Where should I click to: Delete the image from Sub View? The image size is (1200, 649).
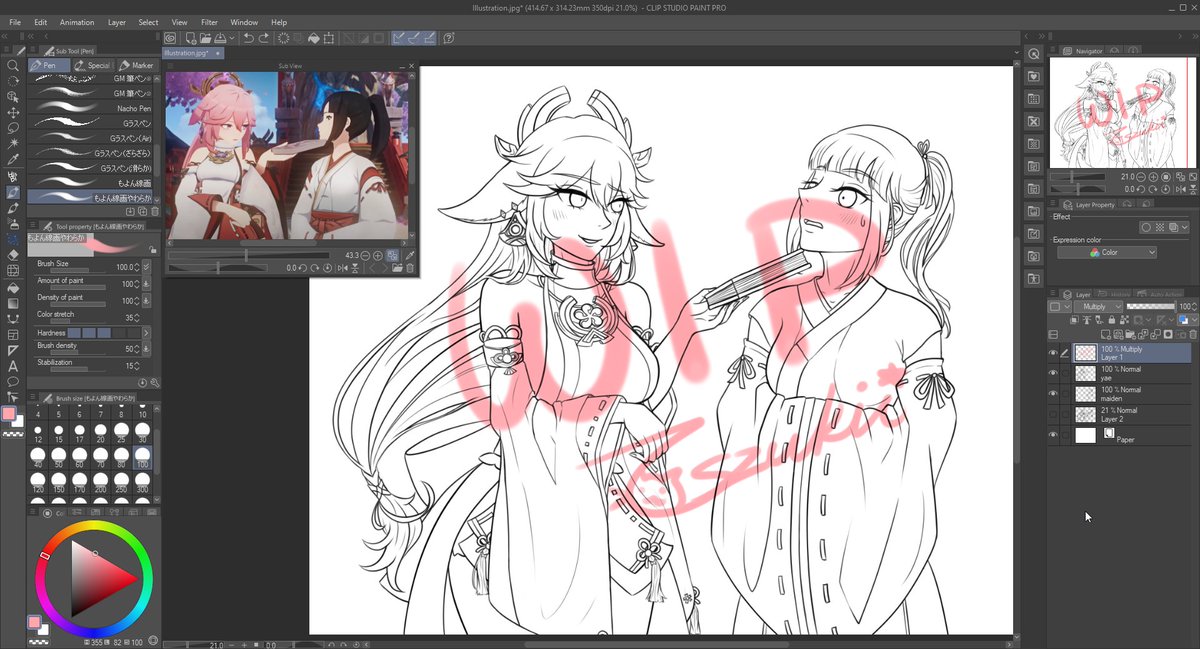click(x=410, y=268)
